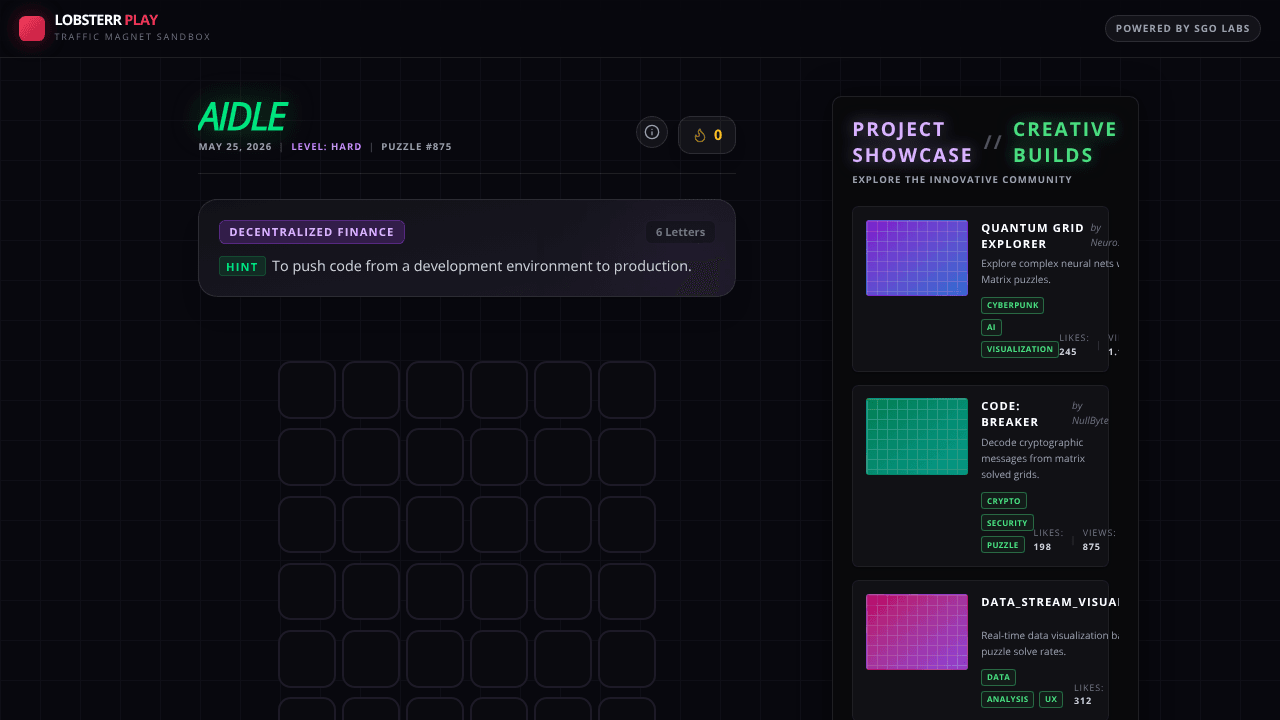Click the Security tag
The height and width of the screenshot is (720, 1280).
(x=1007, y=523)
